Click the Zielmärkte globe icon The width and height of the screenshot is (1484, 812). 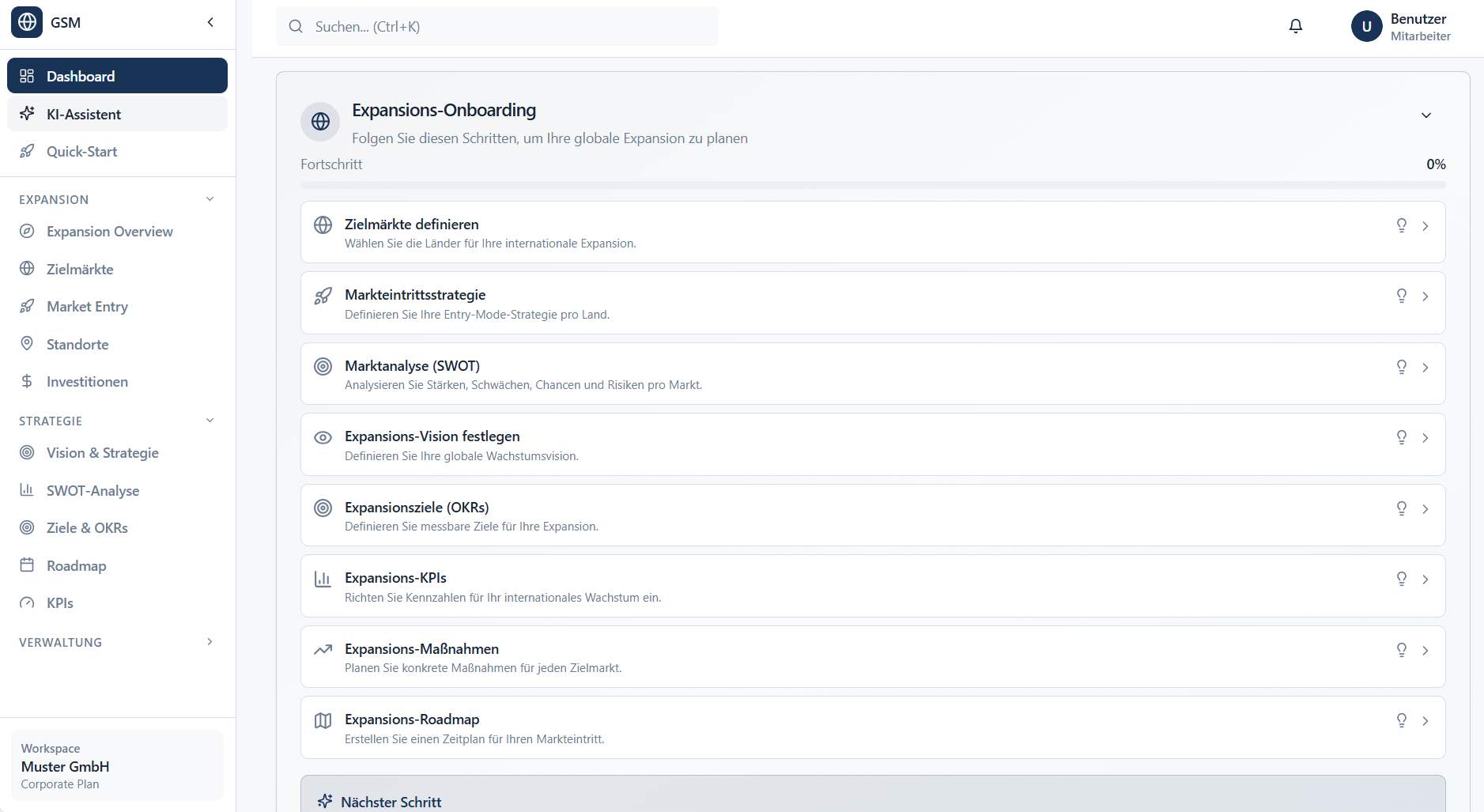coord(28,269)
